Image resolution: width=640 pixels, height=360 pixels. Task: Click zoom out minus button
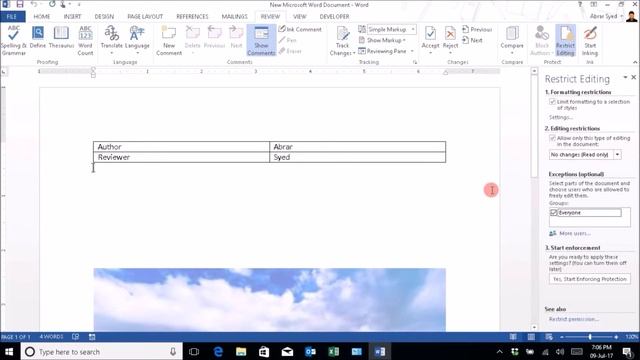[x=562, y=337]
